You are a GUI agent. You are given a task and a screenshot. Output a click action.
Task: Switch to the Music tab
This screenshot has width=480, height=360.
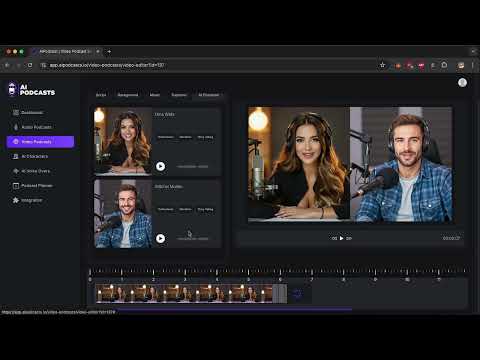pos(155,95)
